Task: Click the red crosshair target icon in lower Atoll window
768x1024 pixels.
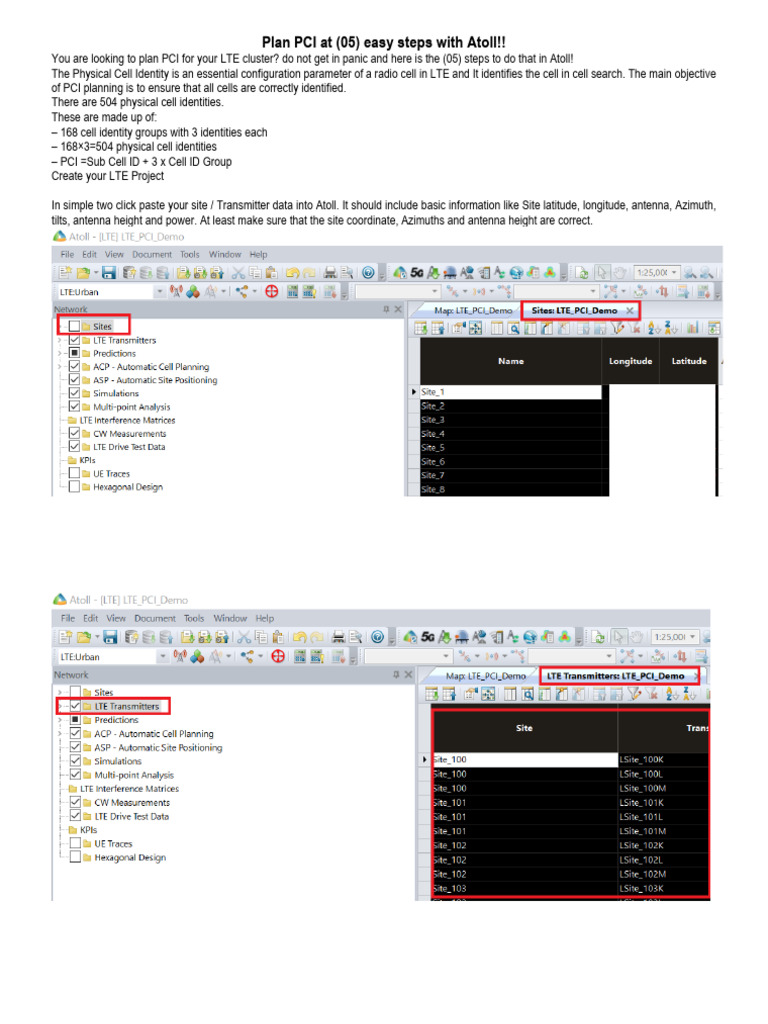Action: (278, 656)
